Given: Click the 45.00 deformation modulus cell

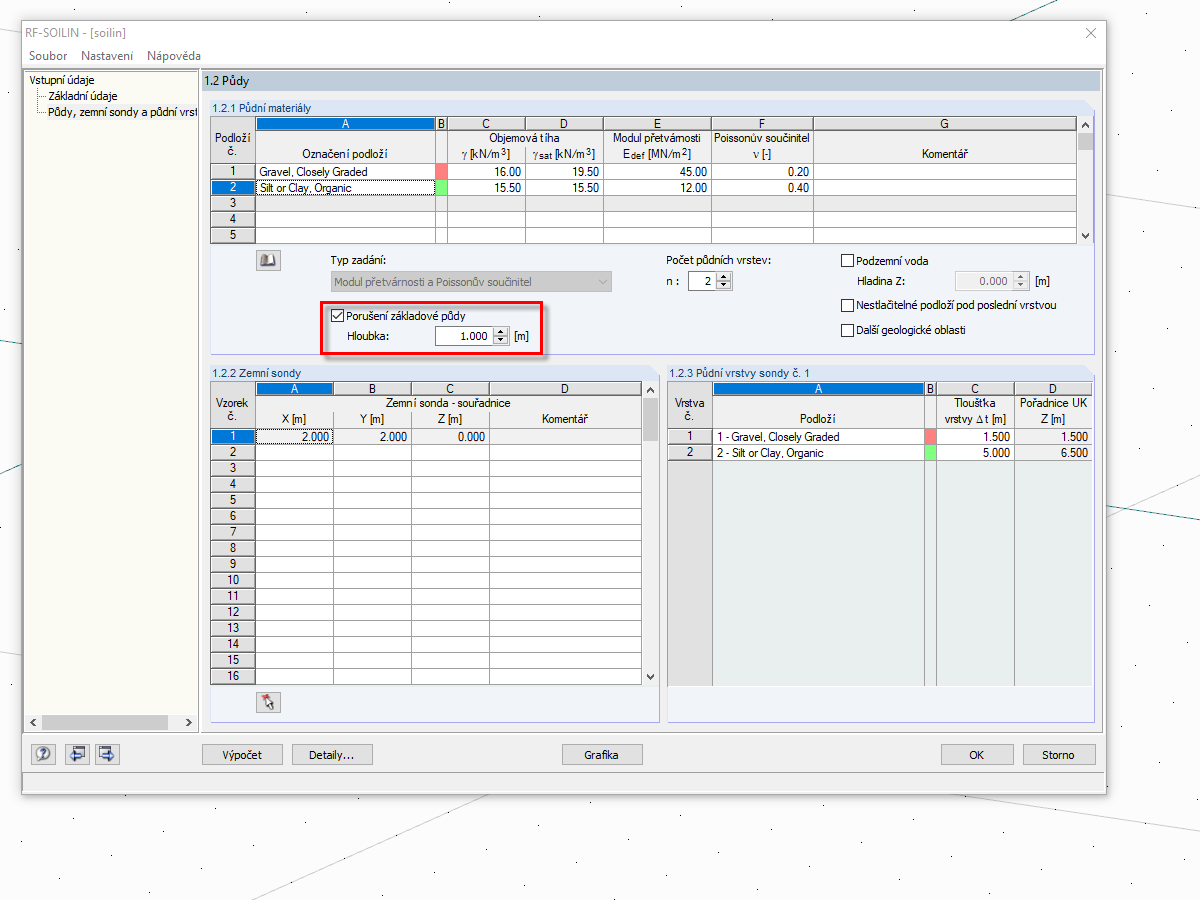Looking at the screenshot, I should [x=657, y=172].
